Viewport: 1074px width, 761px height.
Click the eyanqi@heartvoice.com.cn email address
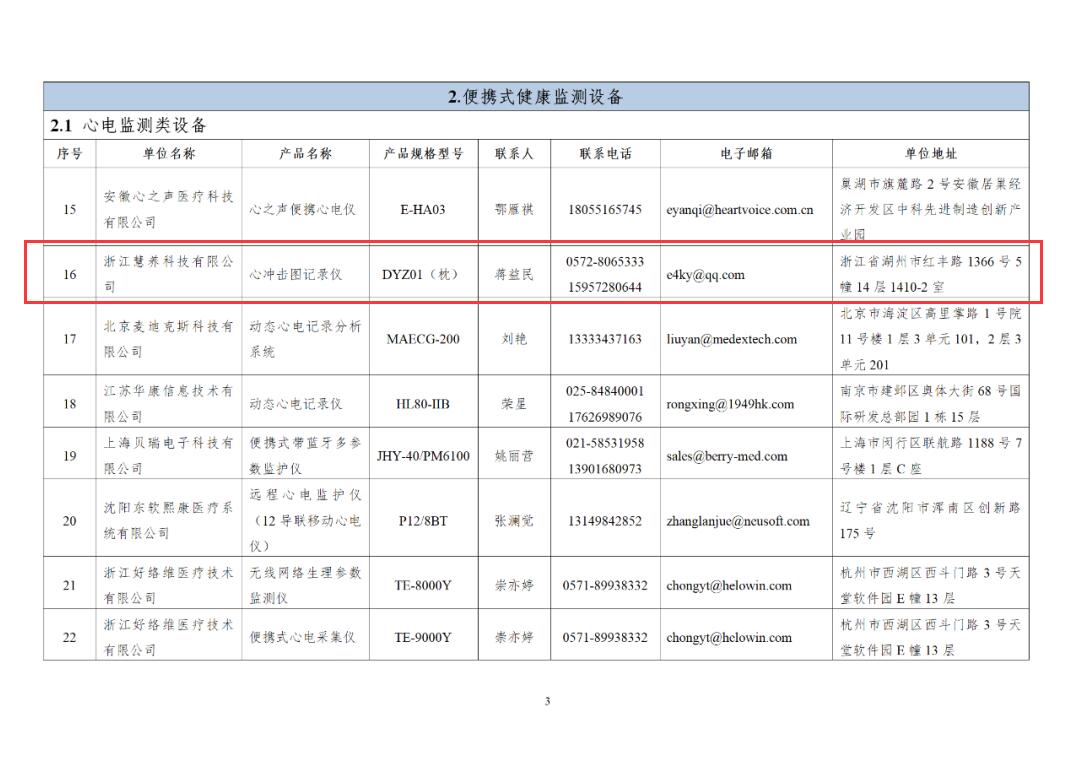point(740,210)
